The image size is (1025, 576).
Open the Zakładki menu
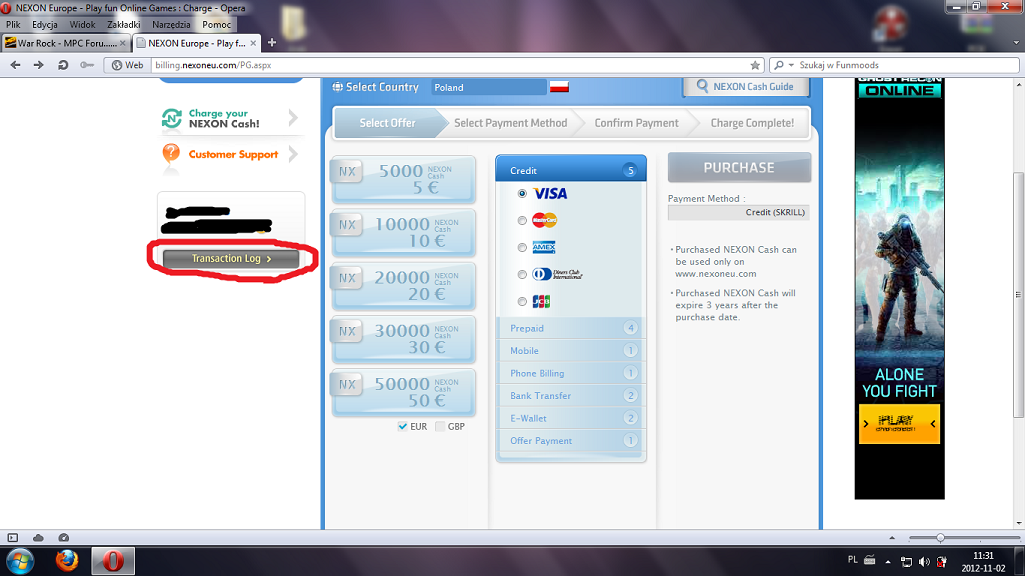coord(124,25)
